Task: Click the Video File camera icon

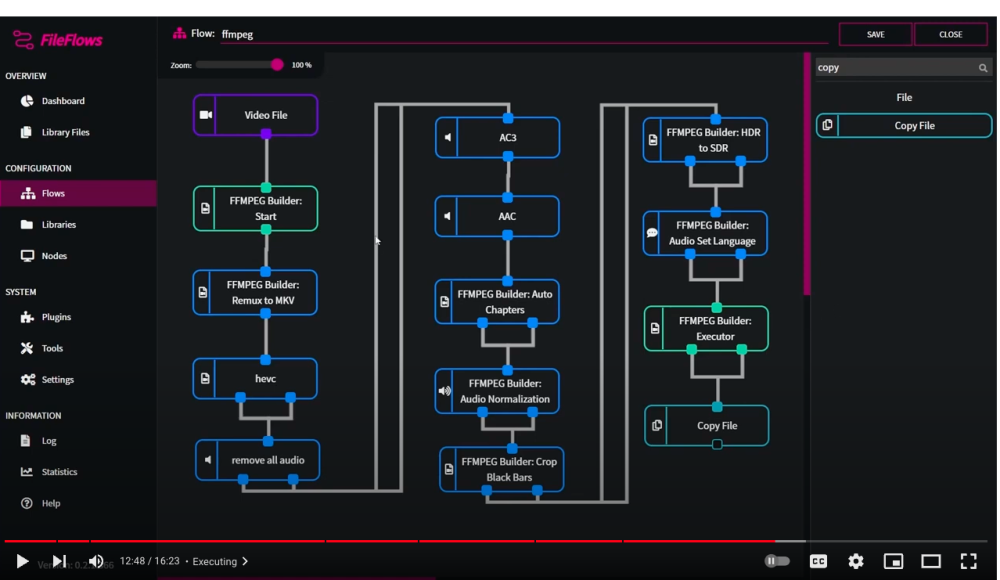Action: click(x=205, y=115)
